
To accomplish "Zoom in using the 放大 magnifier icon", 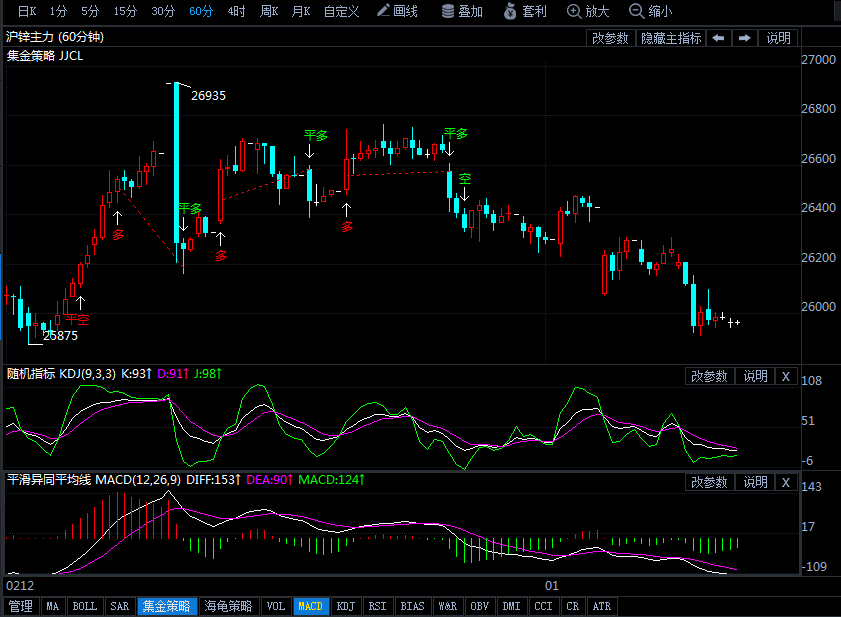I will tap(587, 12).
